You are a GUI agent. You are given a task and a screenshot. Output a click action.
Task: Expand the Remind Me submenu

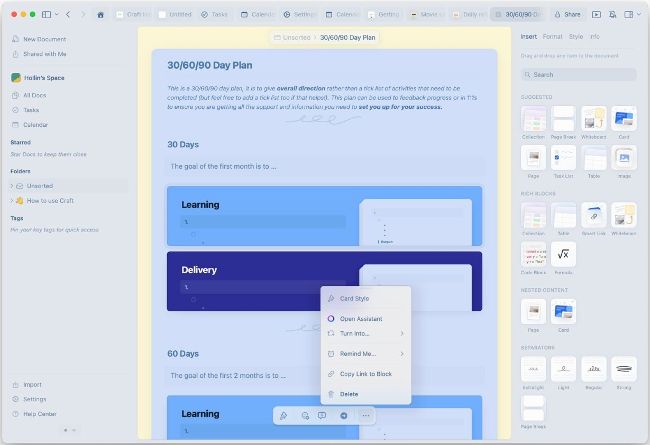click(x=365, y=353)
